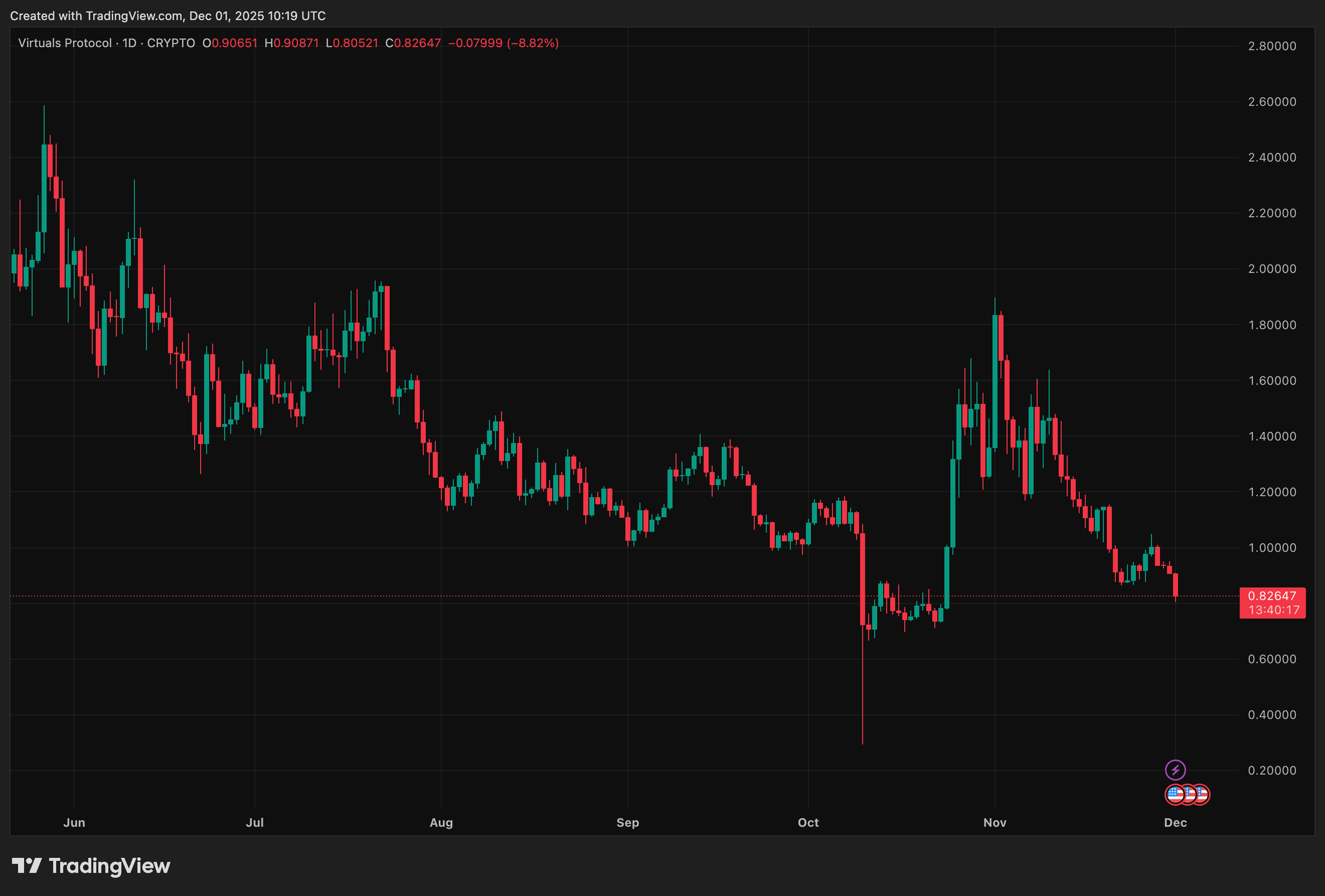Screen dimensions: 1325x896
Task: Click the 0.20000 price scale label
Action: pyautogui.click(x=1272, y=770)
